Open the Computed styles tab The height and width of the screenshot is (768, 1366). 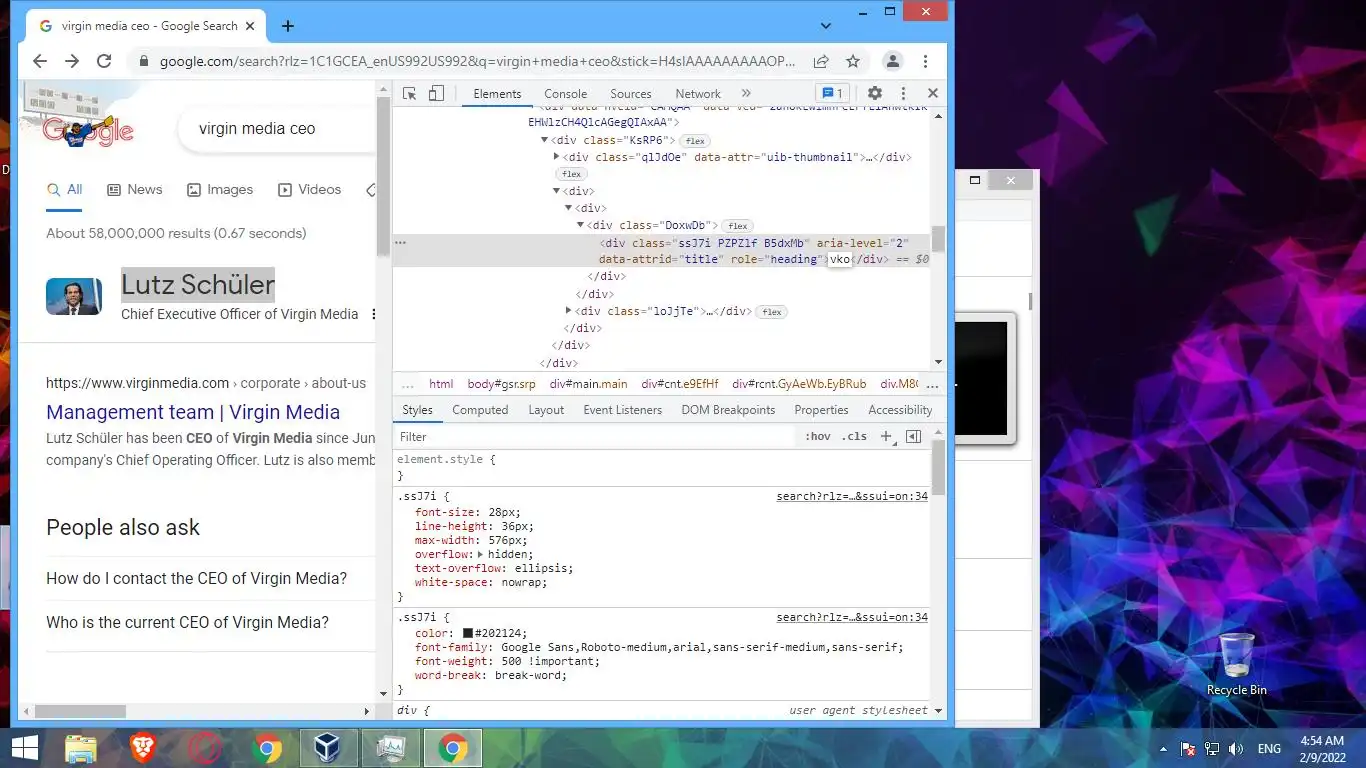point(480,410)
